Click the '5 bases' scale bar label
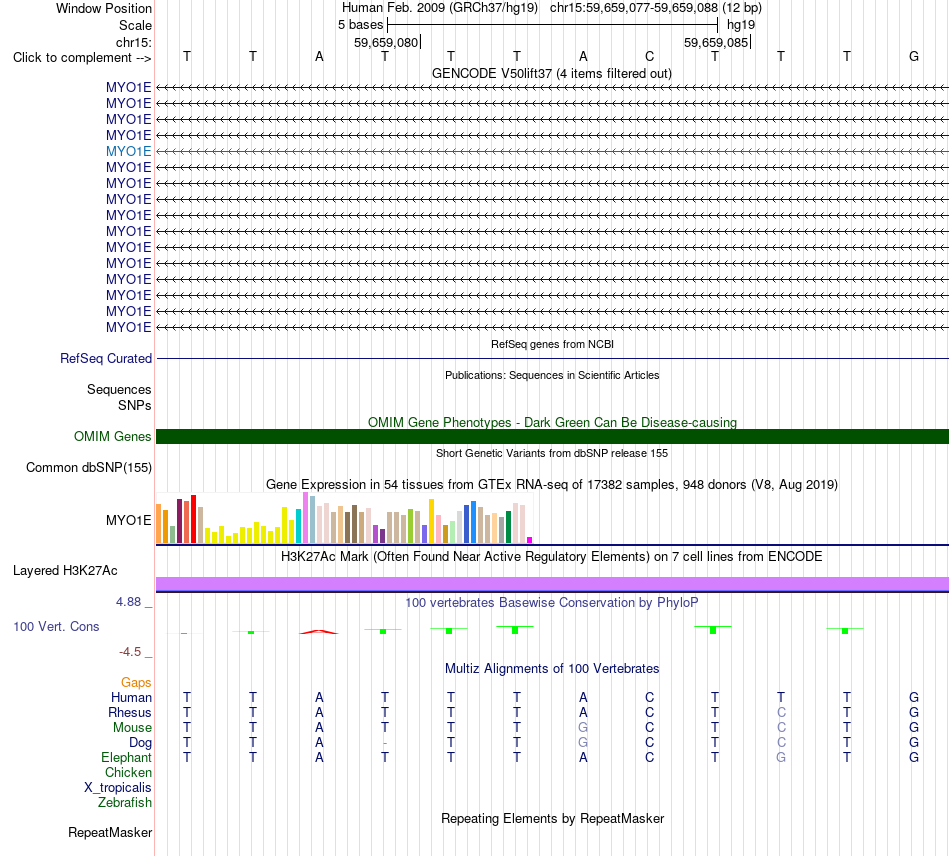This screenshot has height=856, width=950. coord(360,25)
